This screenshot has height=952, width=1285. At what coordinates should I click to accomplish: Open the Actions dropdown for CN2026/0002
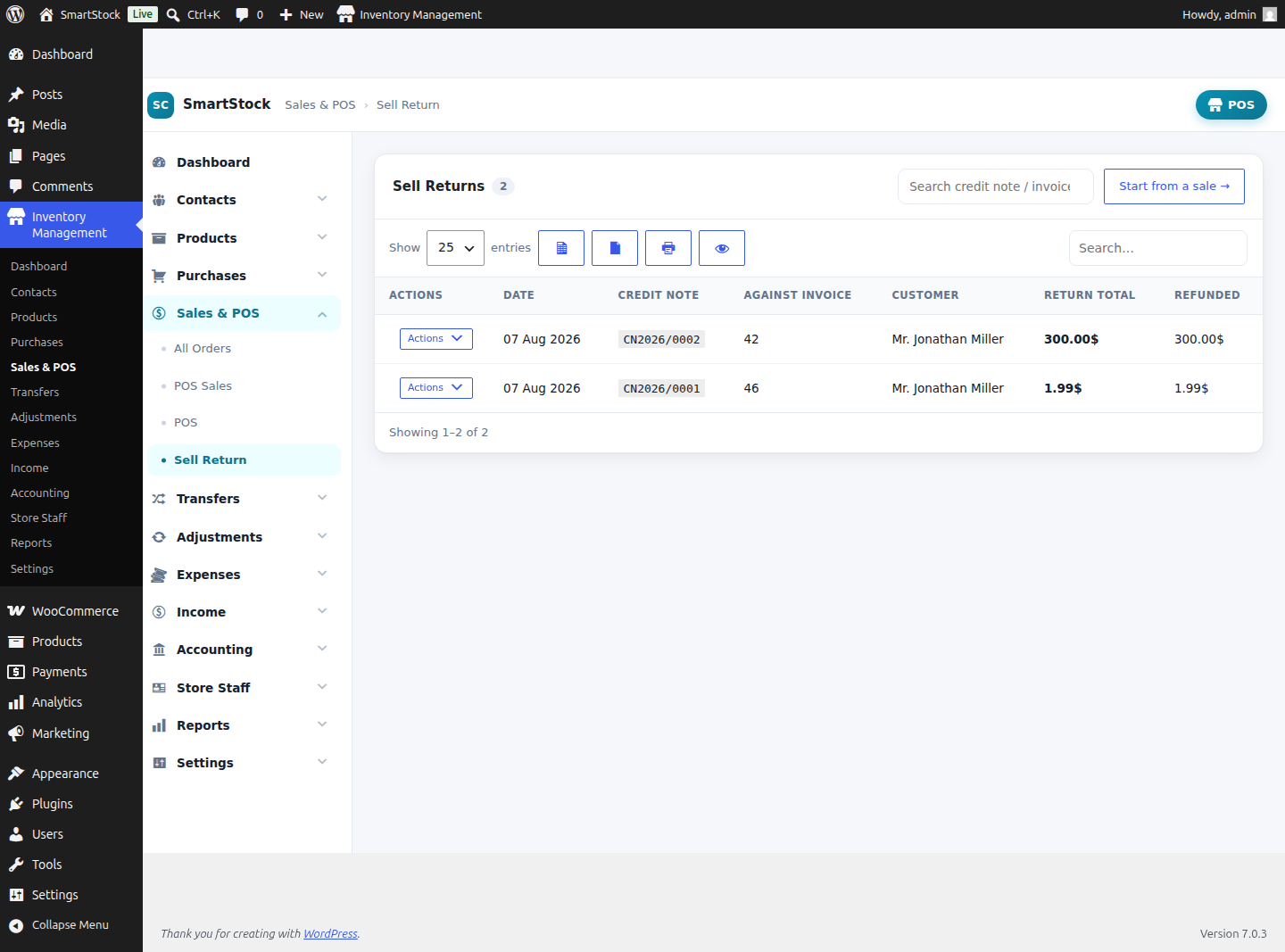tap(435, 339)
